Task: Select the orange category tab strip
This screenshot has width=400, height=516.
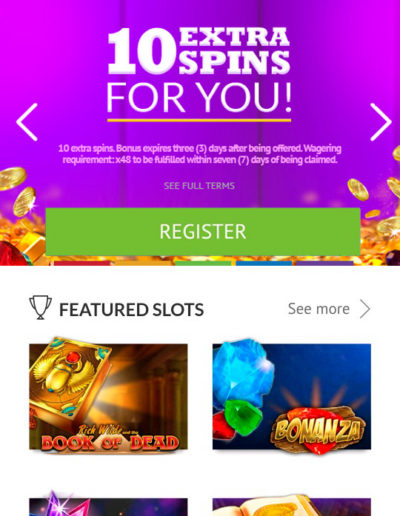Action: pyautogui.click(x=142, y=263)
